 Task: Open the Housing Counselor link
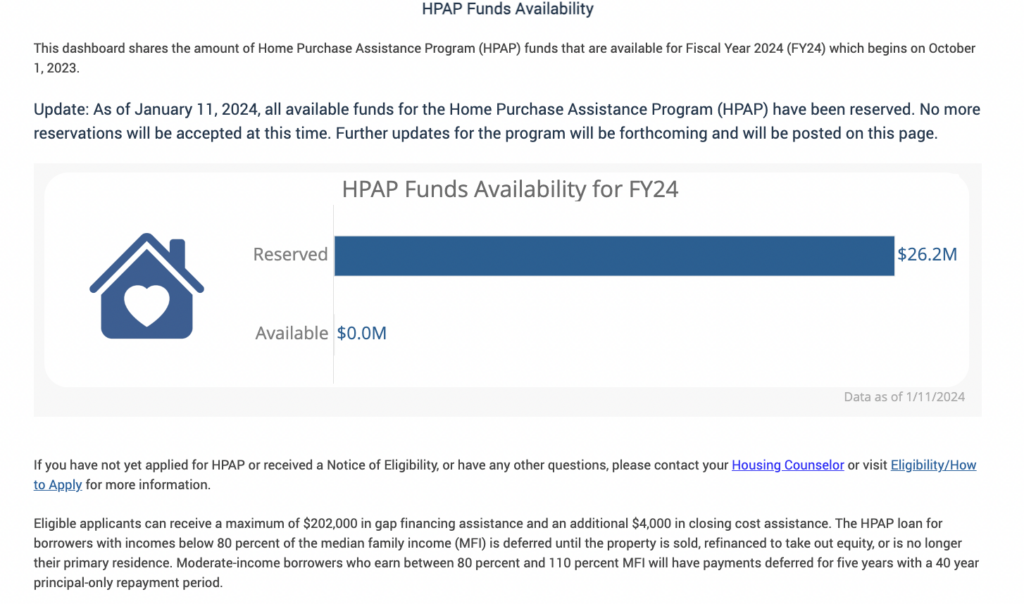coord(788,465)
